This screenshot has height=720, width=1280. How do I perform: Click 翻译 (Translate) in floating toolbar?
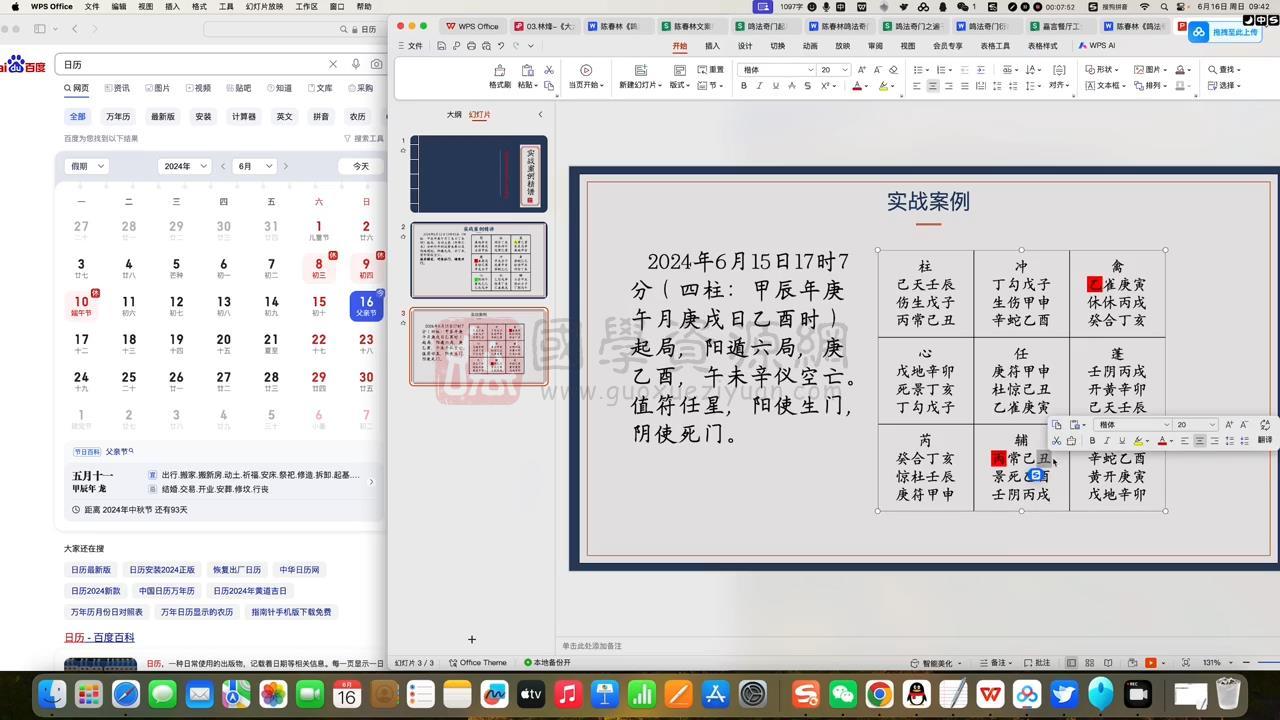tap(1265, 440)
